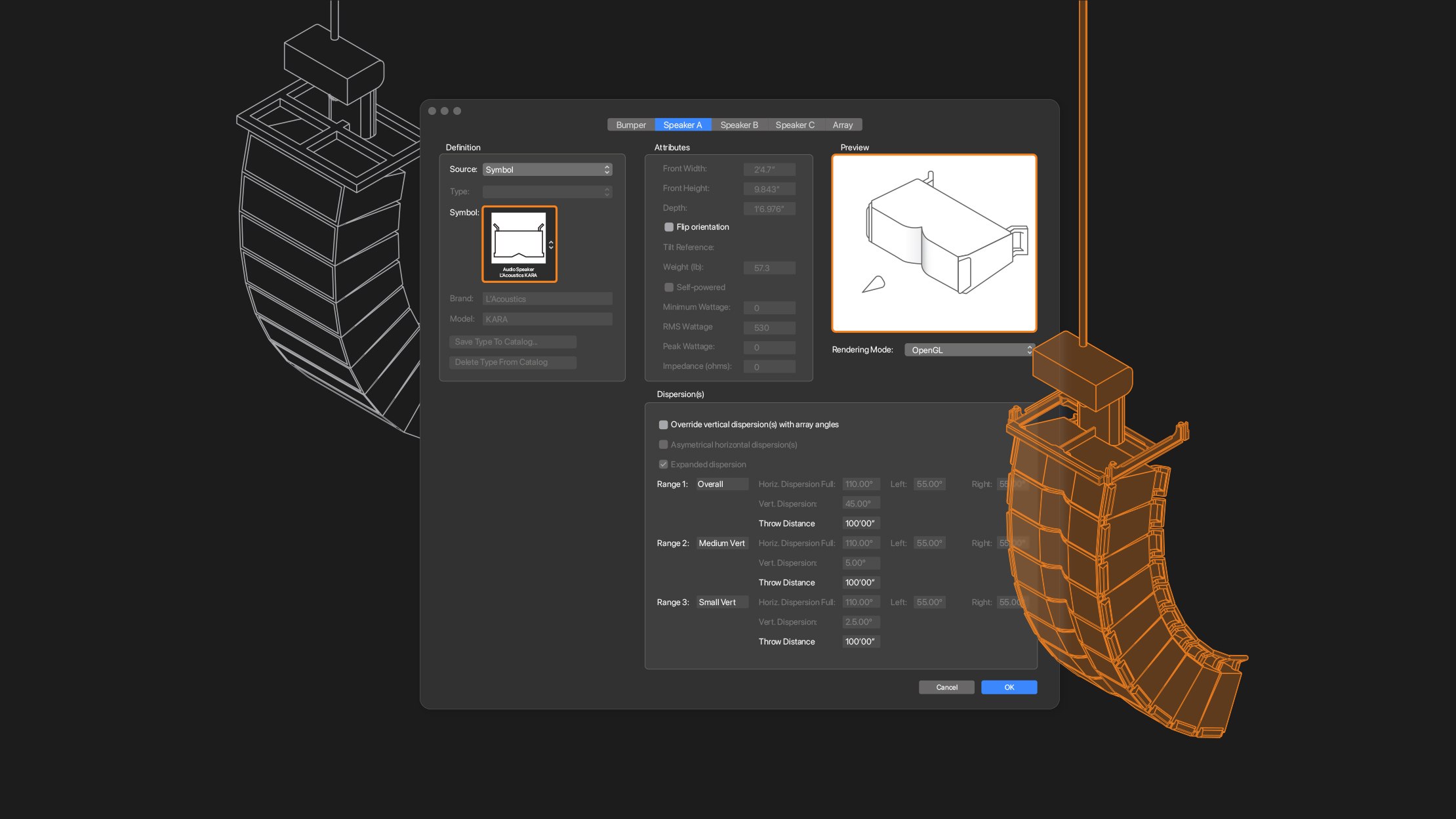Click Range 1 Left field 55.00°
This screenshot has width=1456, height=819.
(x=929, y=484)
